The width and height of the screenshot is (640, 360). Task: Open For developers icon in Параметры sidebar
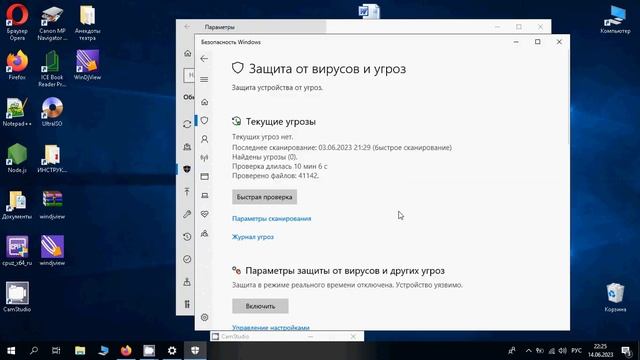187,304
